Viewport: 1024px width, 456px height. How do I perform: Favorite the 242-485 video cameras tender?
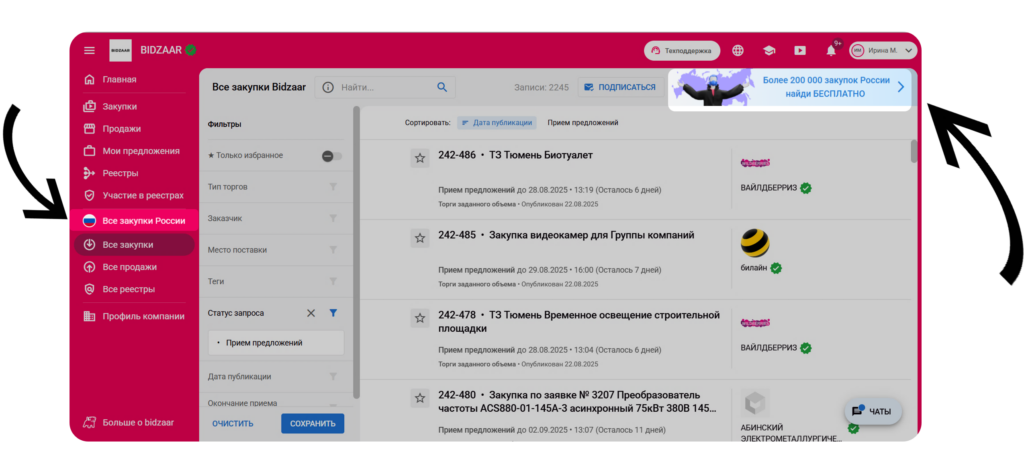(420, 237)
